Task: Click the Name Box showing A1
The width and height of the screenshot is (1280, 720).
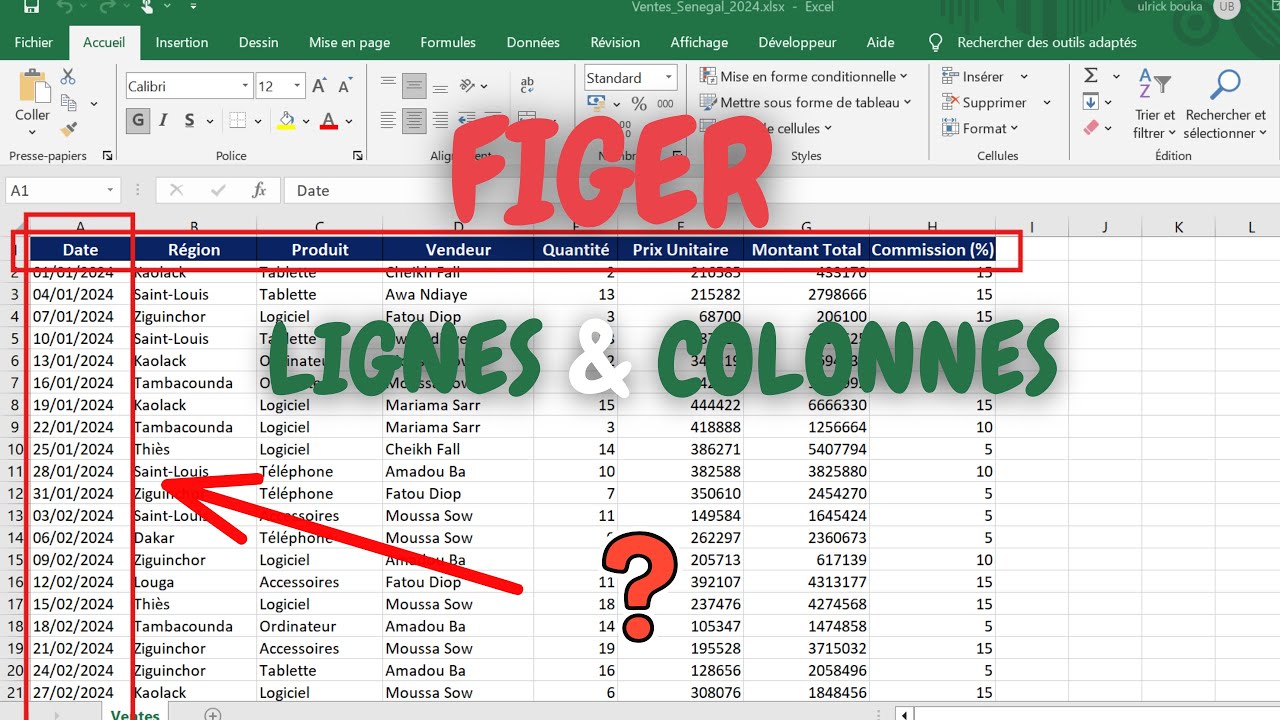Action: pyautogui.click(x=63, y=190)
